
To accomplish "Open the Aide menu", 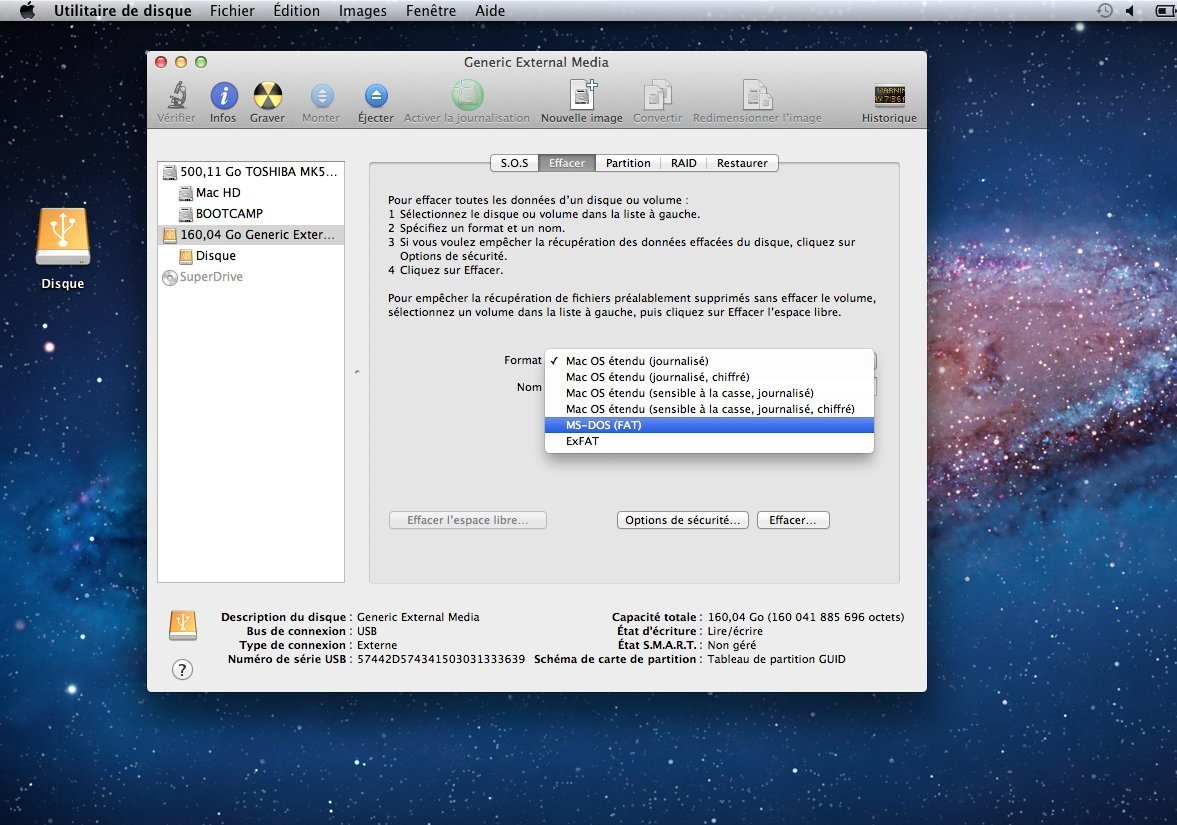I will pos(490,11).
